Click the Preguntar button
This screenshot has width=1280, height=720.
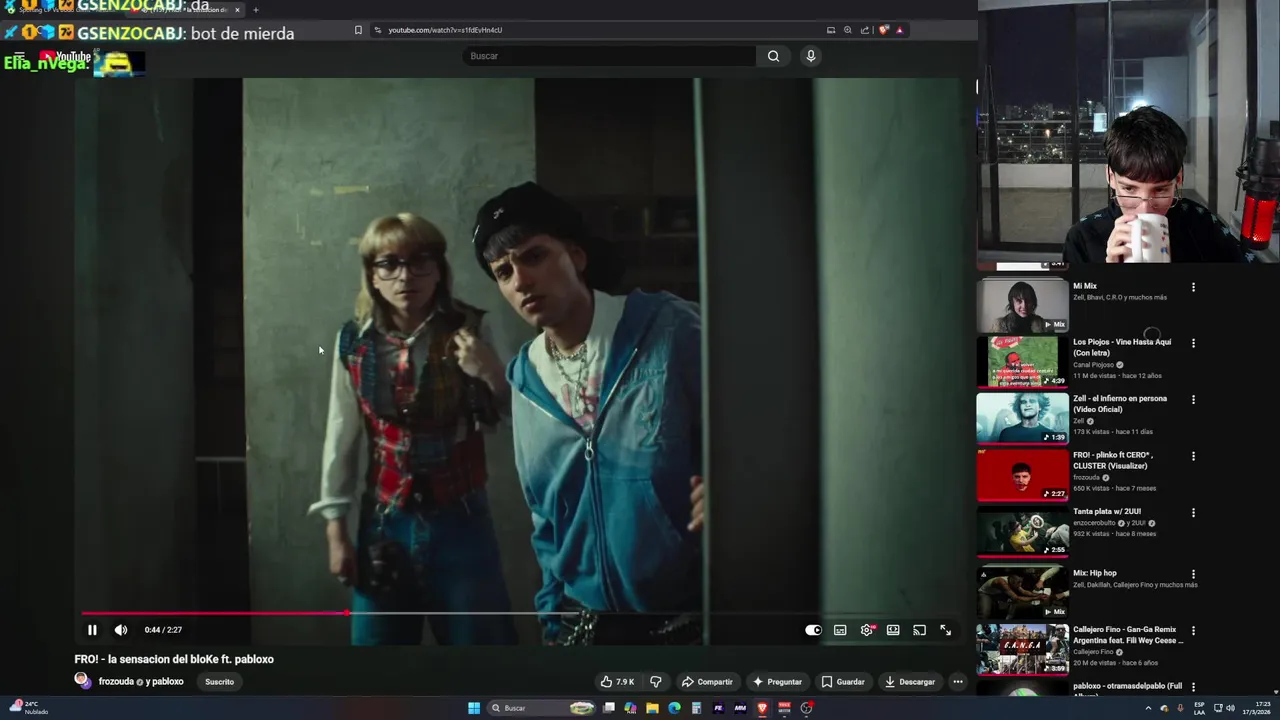click(777, 682)
